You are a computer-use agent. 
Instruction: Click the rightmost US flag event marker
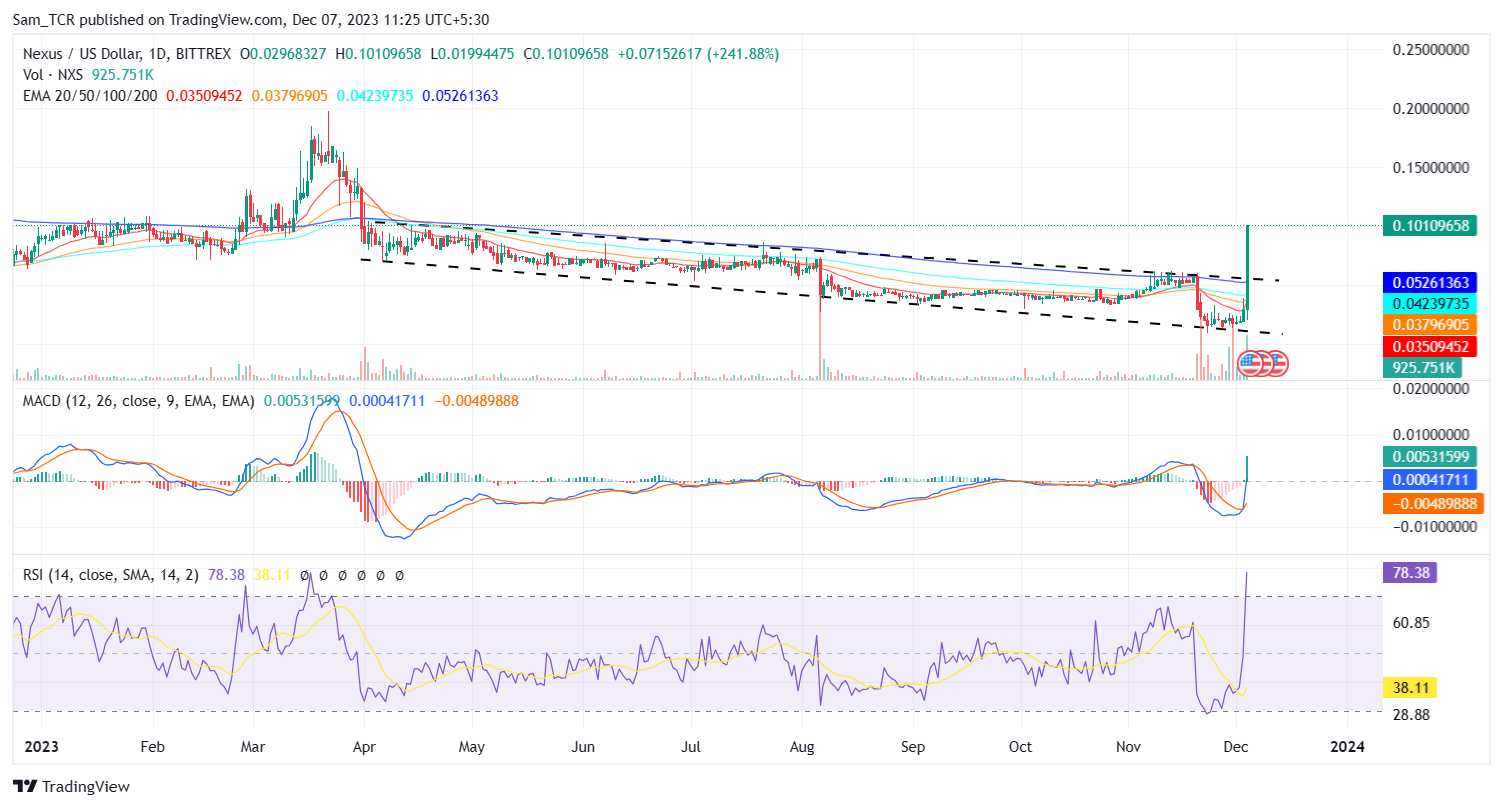tap(1278, 364)
